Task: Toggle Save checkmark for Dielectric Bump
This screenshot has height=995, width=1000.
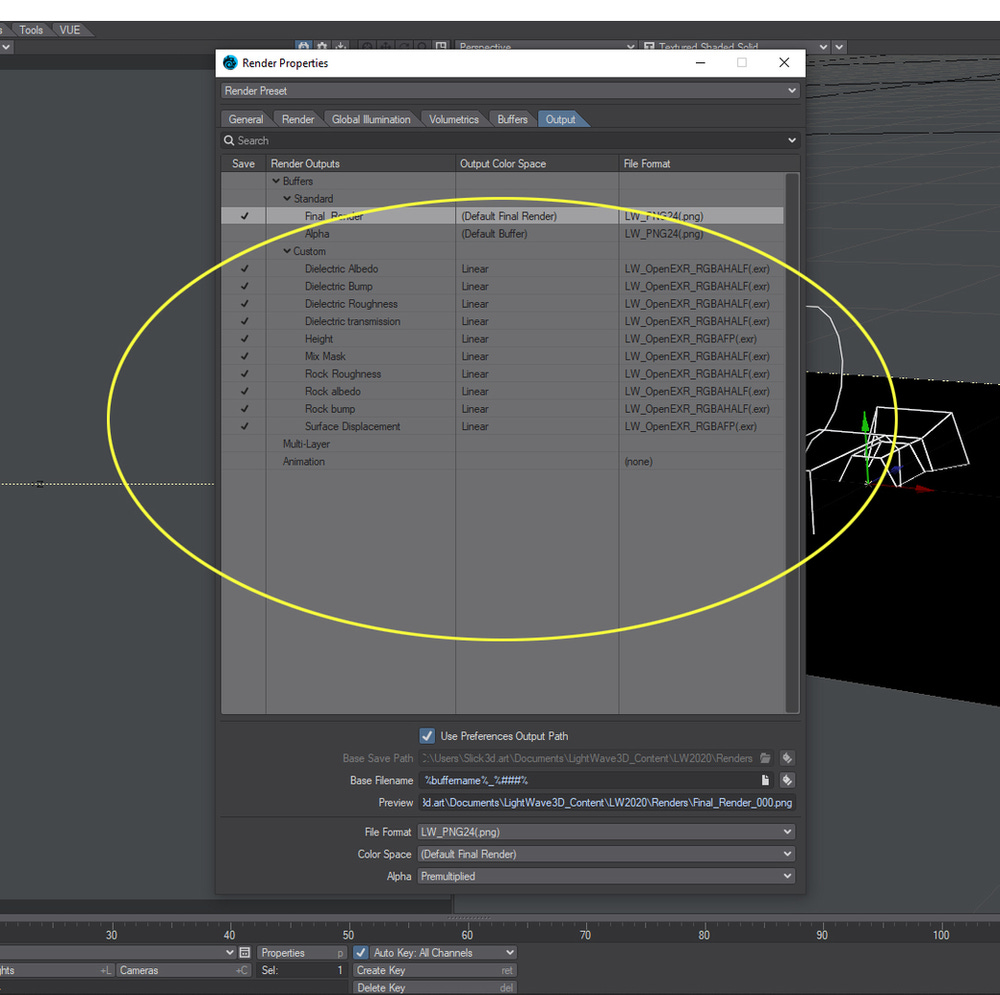Action: click(x=244, y=286)
